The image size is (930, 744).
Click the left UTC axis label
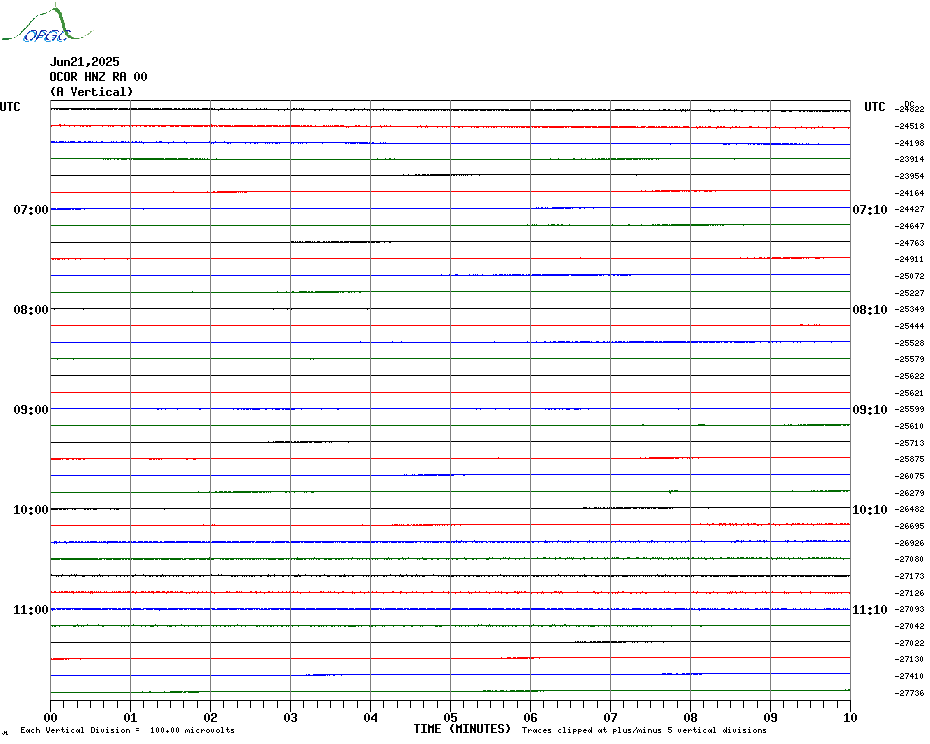[10, 107]
